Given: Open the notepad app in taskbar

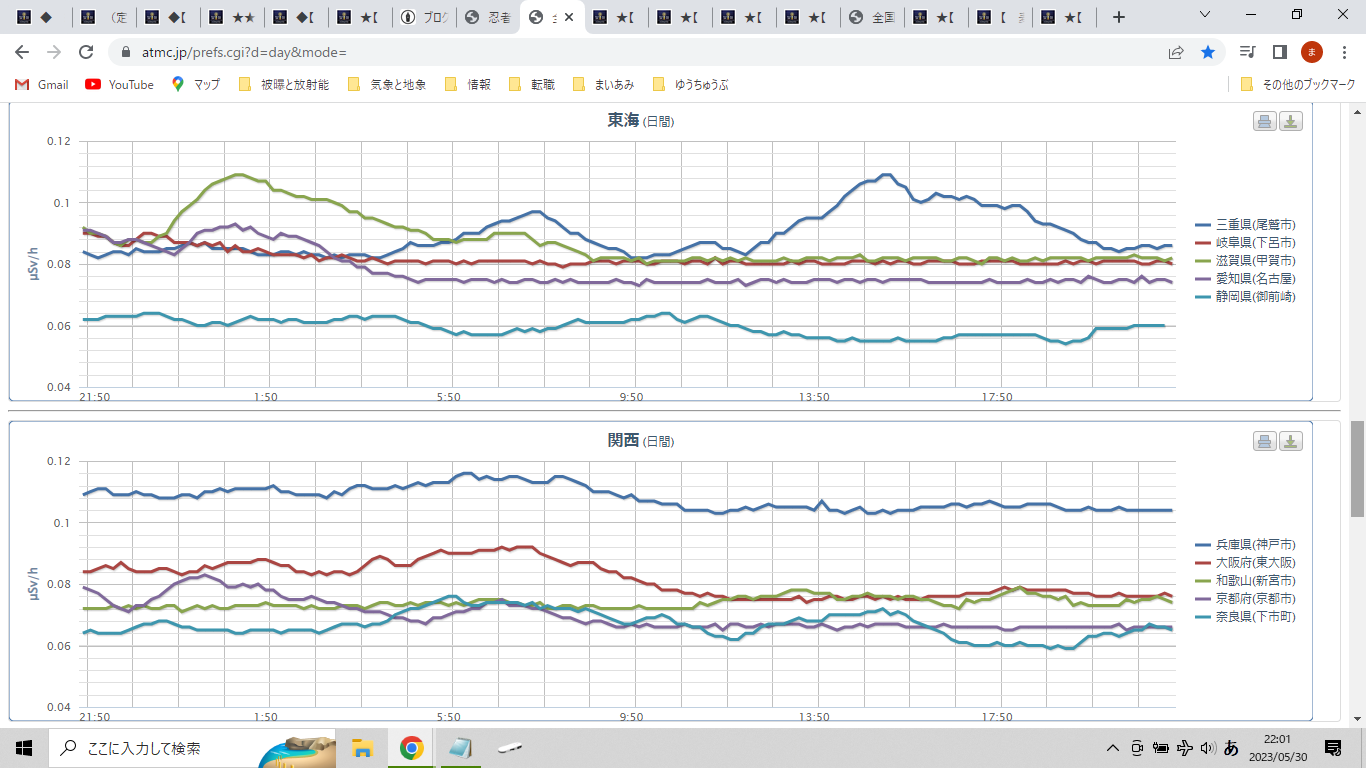Looking at the screenshot, I should (x=460, y=748).
